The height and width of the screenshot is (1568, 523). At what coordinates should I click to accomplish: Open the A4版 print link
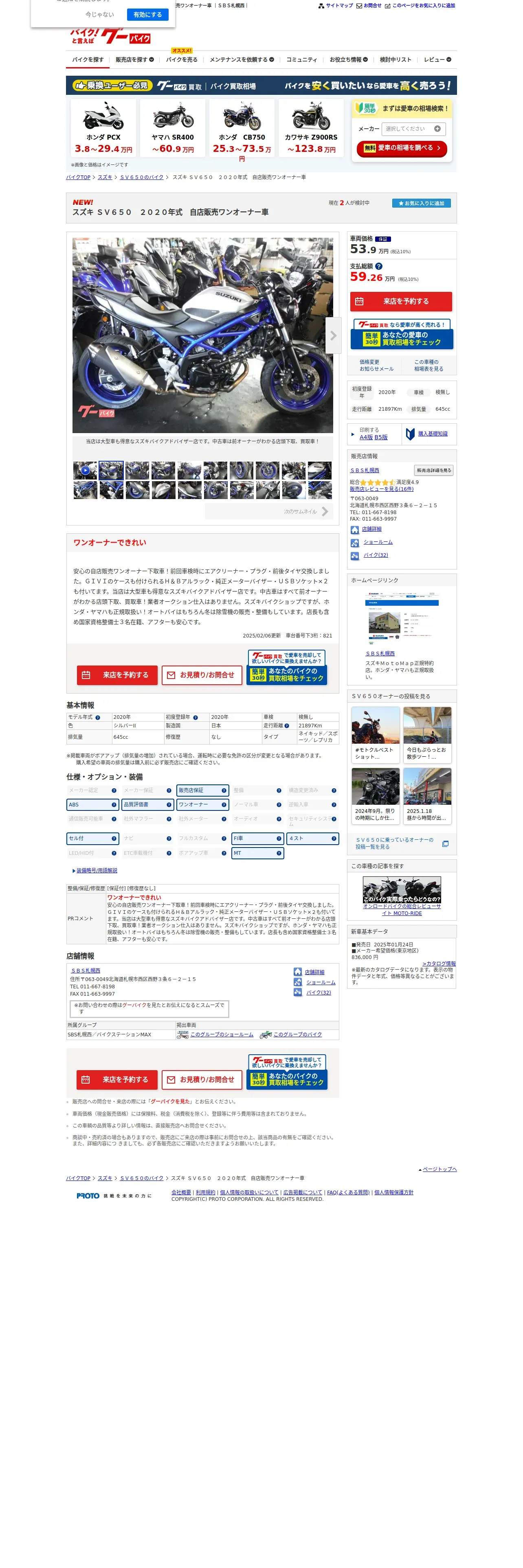[366, 438]
